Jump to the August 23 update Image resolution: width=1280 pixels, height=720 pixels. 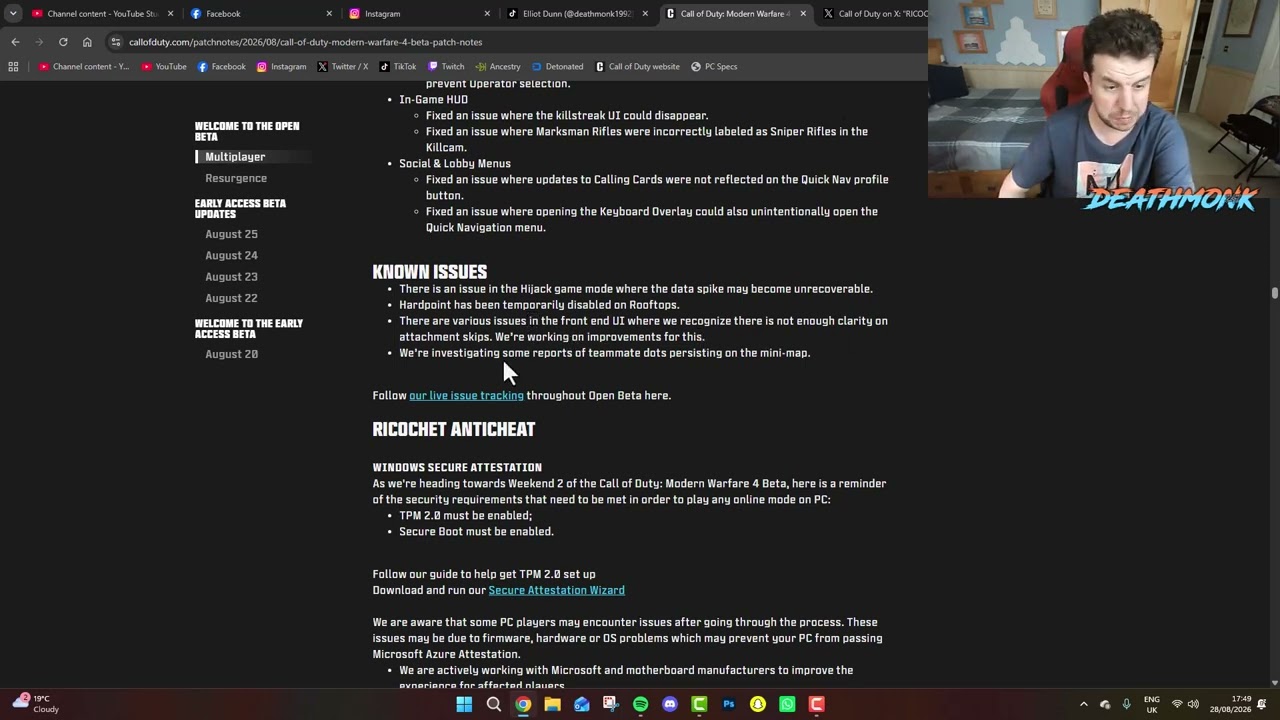231,277
